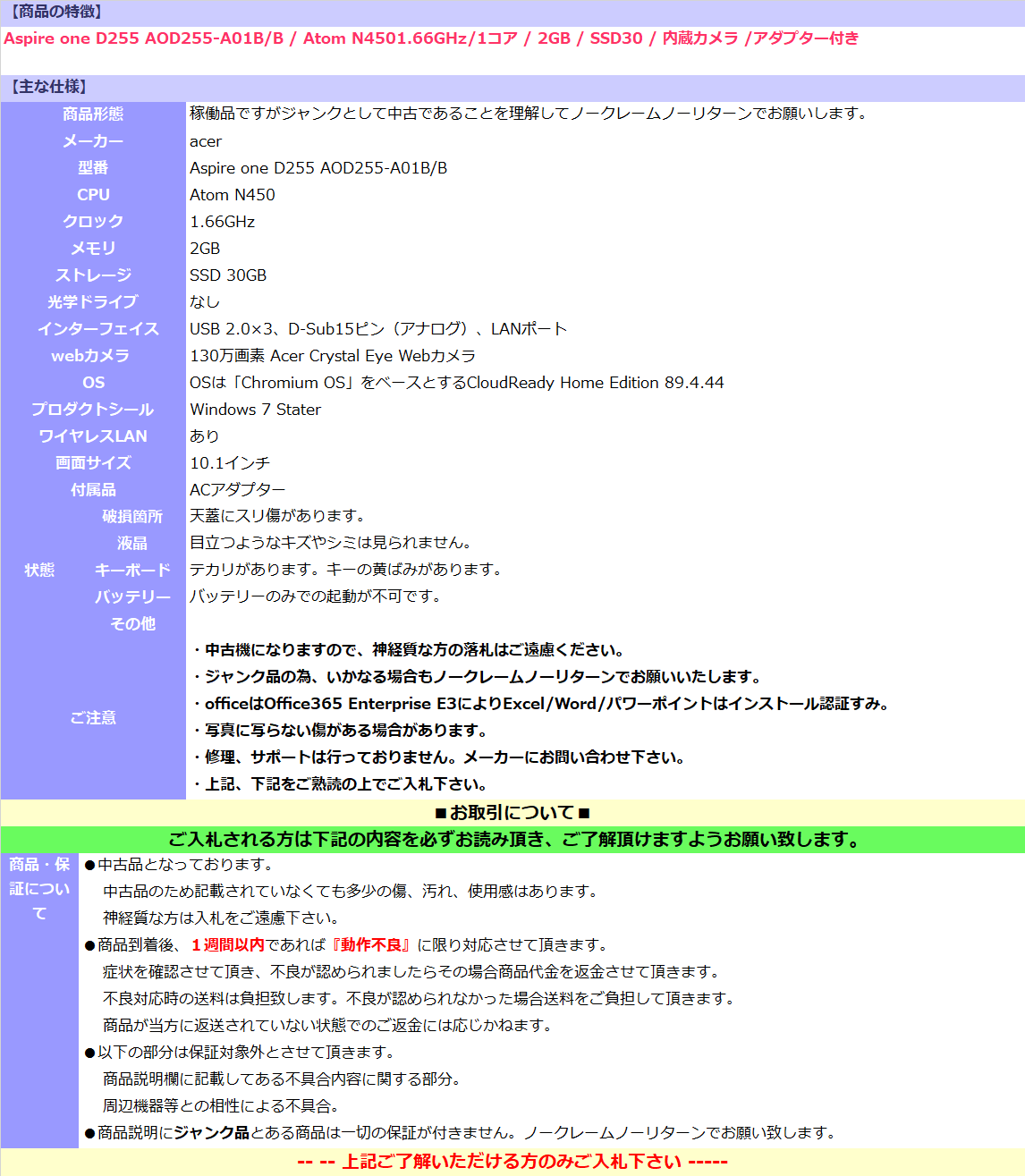This screenshot has height=1176, width=1025.
Task: Click the OS label cell
Action: (93, 383)
